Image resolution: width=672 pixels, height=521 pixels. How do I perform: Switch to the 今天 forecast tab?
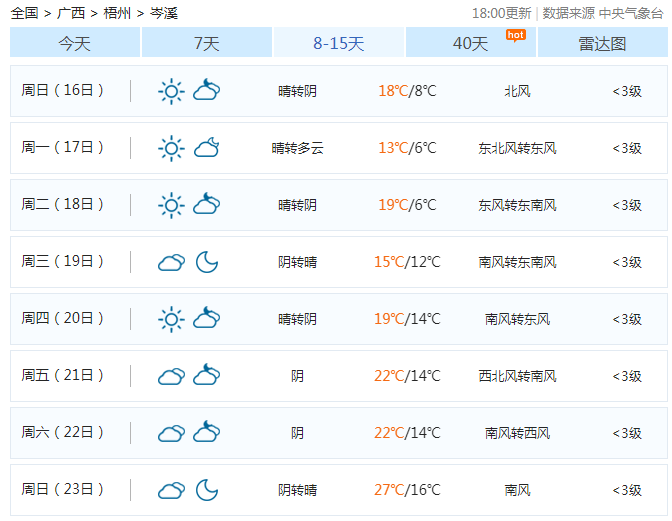[75, 43]
